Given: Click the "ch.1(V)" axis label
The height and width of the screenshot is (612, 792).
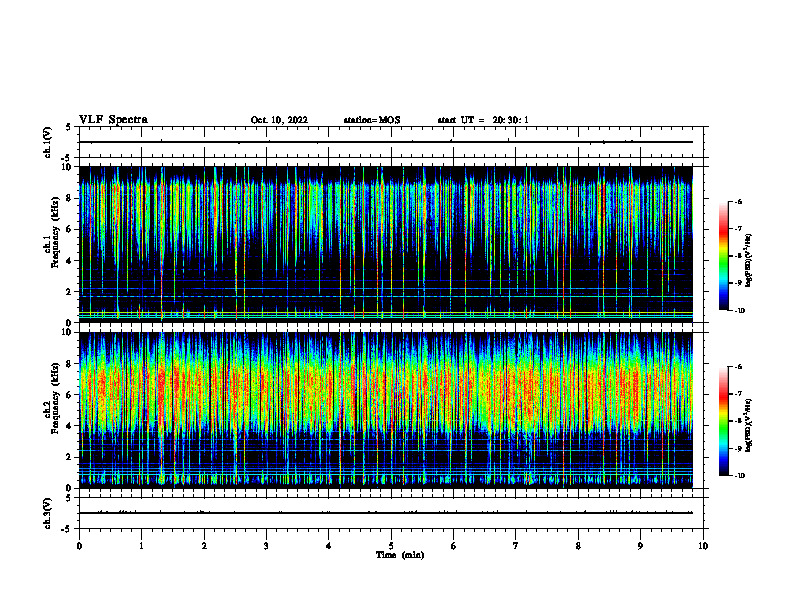Looking at the screenshot, I should point(47,142).
